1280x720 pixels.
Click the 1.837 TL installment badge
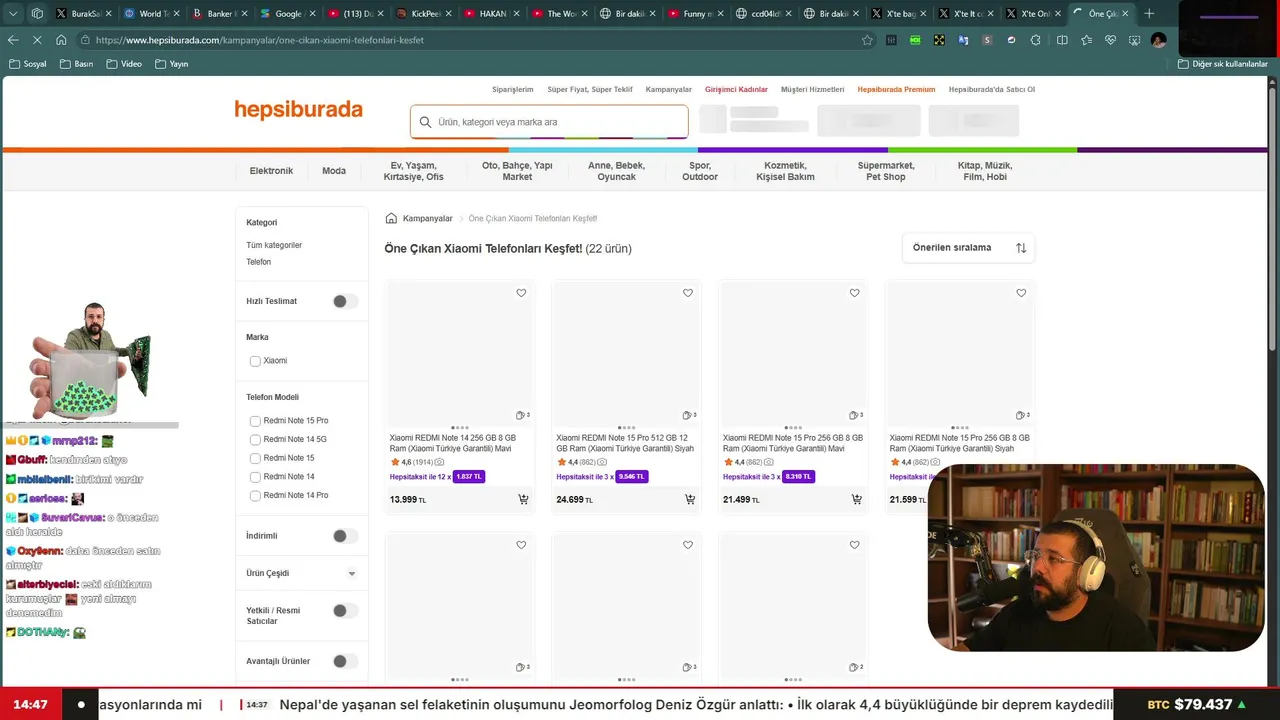tap(469, 477)
